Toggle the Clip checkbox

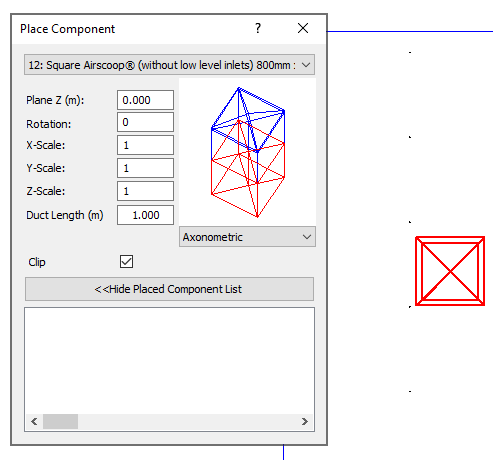126,262
